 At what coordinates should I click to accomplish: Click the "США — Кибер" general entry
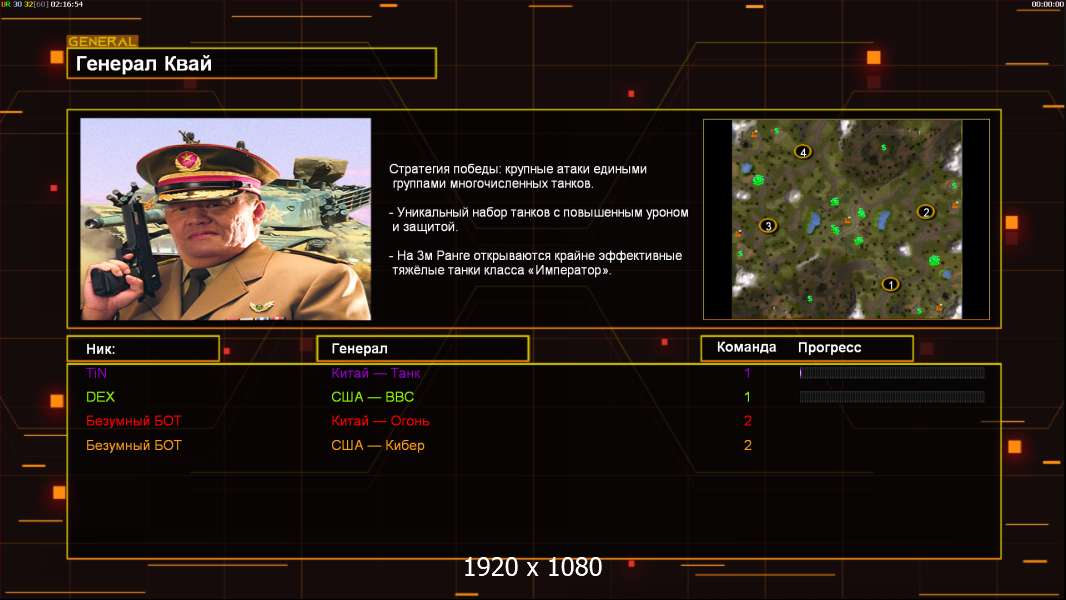pos(377,445)
